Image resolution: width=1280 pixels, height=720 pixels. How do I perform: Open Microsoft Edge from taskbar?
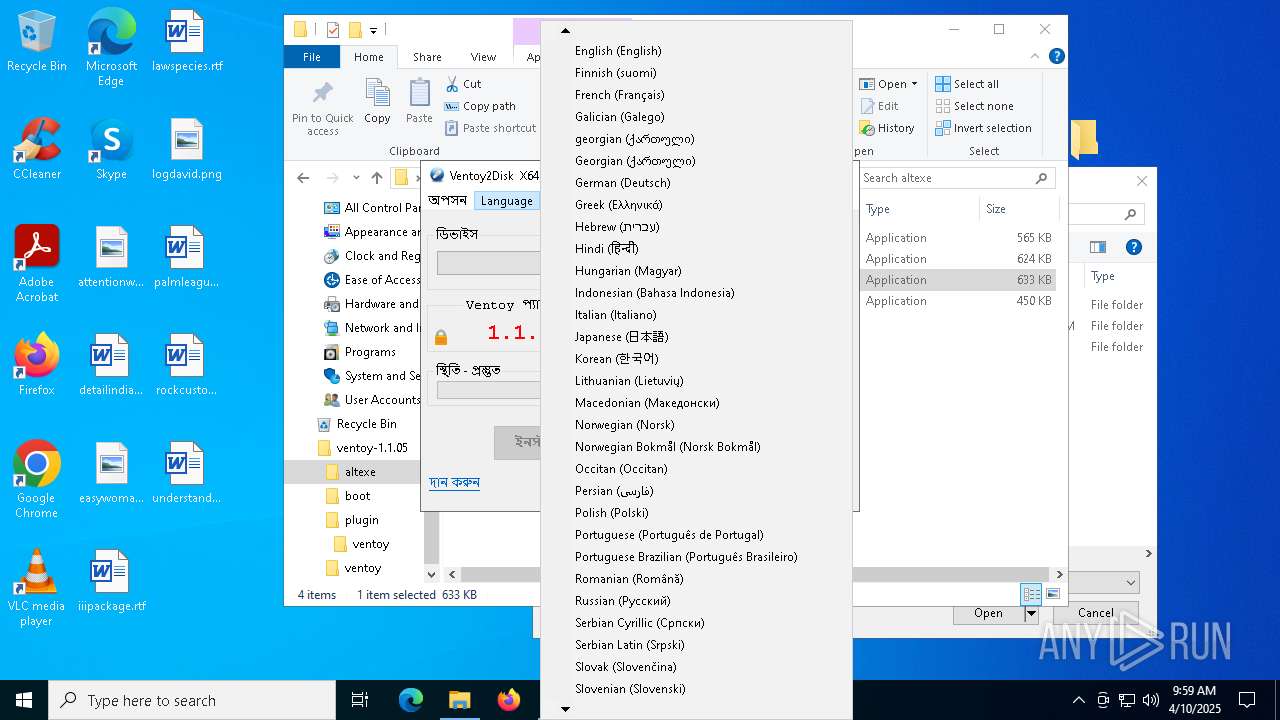[x=411, y=700]
